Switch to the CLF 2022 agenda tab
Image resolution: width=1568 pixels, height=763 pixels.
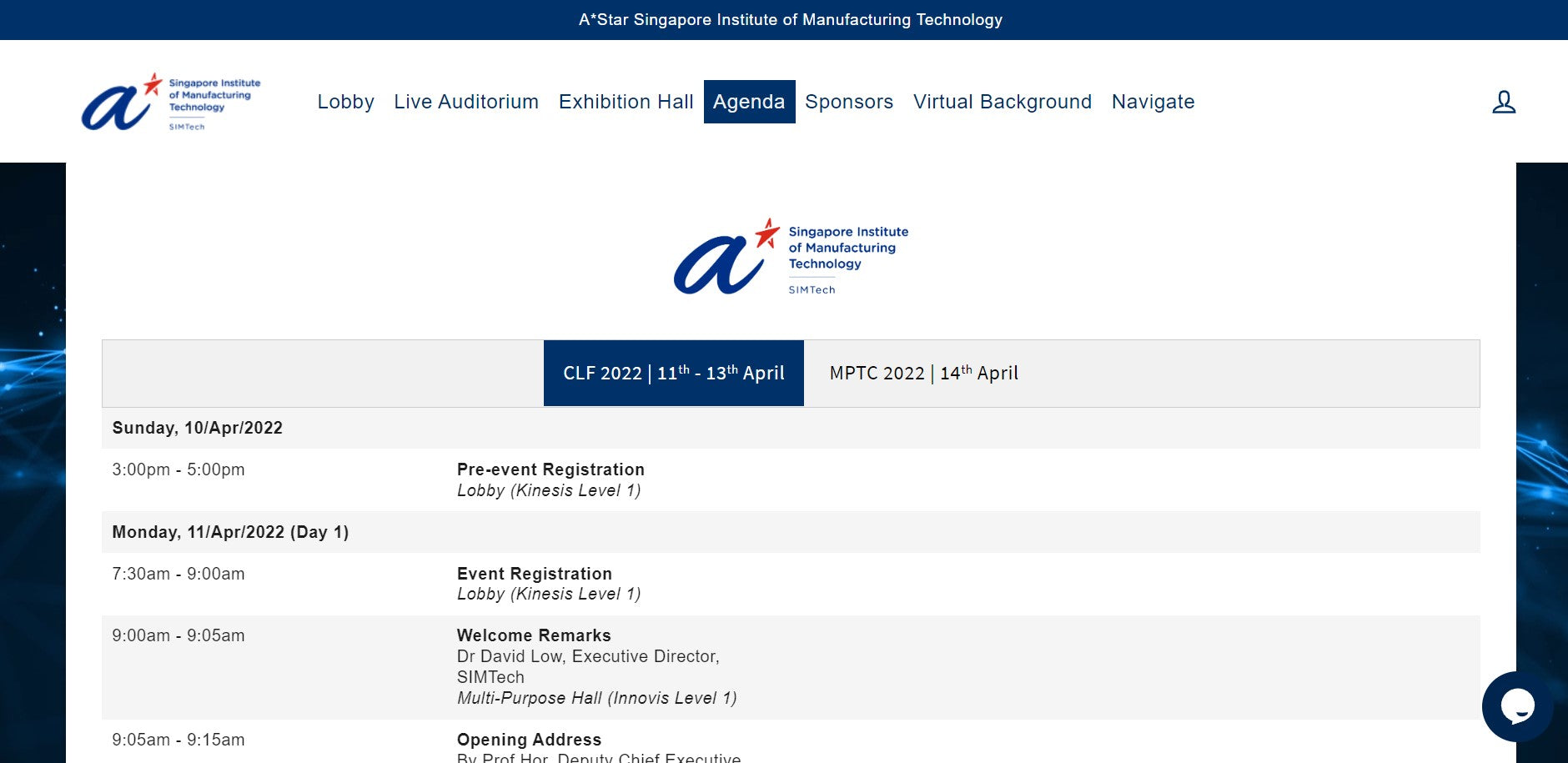tap(673, 373)
